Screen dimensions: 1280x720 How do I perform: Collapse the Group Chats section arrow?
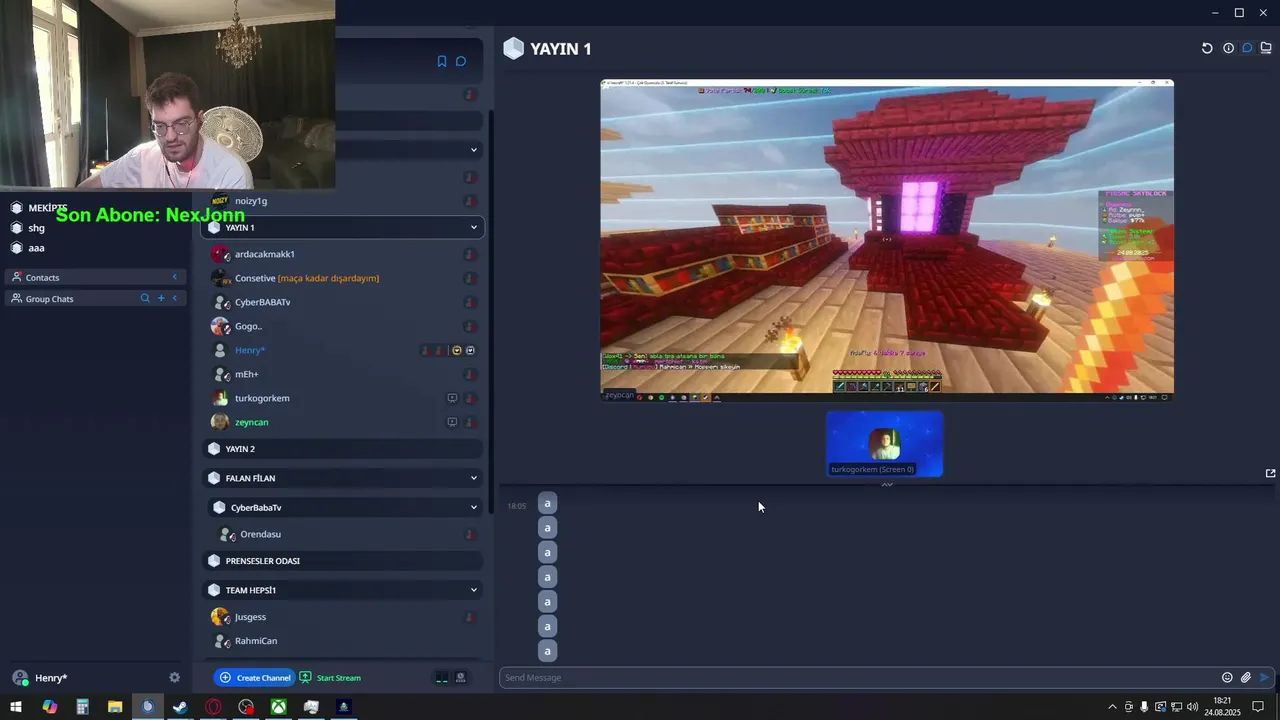[175, 298]
